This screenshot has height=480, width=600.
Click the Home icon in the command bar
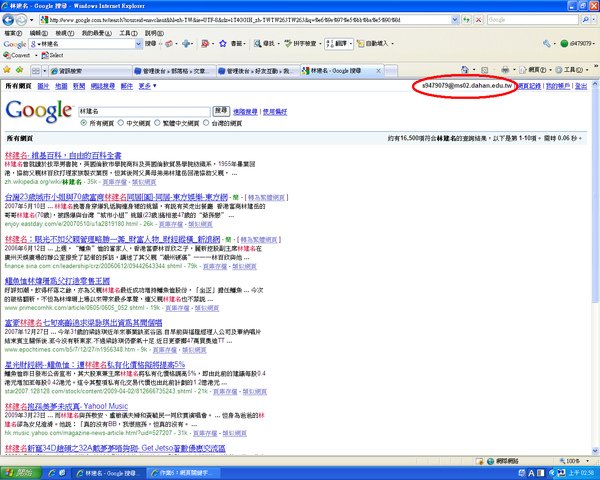coord(465,70)
